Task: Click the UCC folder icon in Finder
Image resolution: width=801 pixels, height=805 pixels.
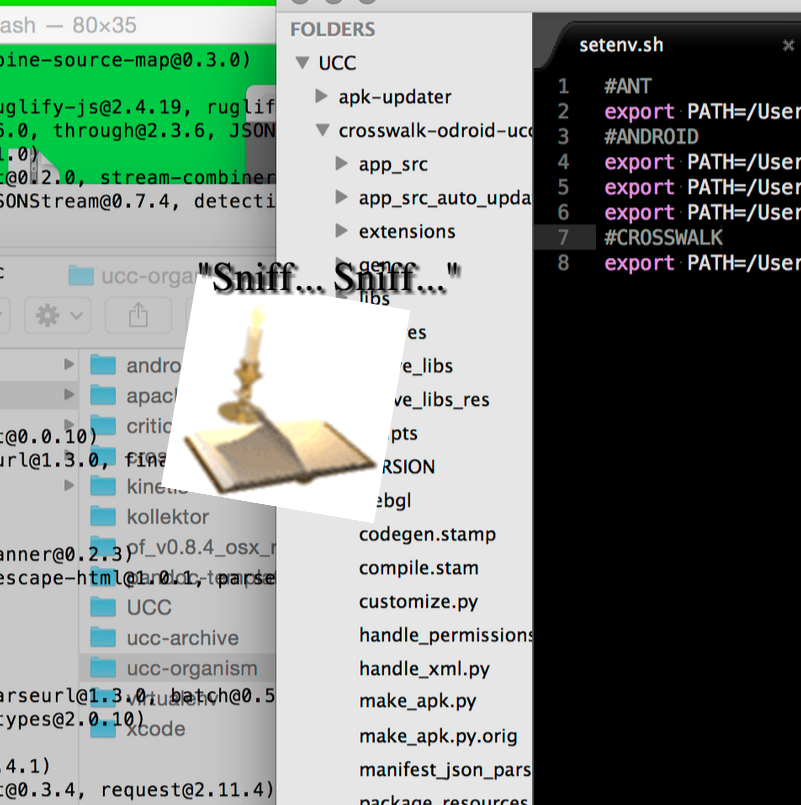Action: (x=103, y=607)
